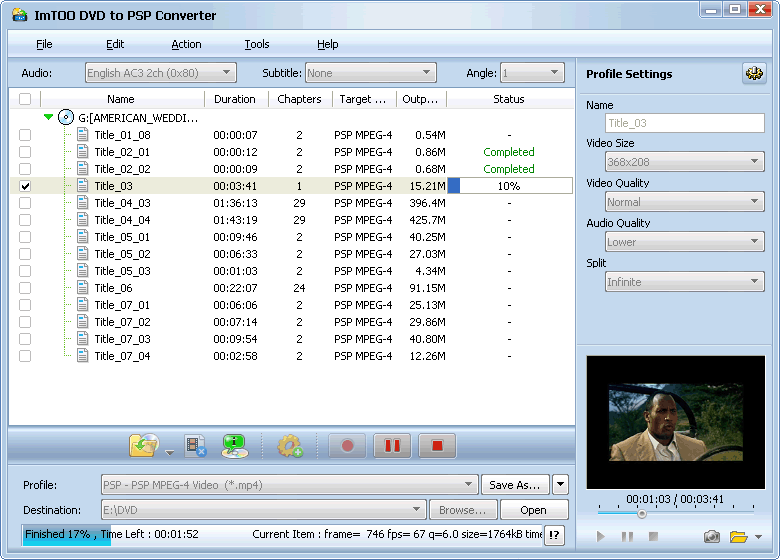Click the Open destination button
This screenshot has width=780, height=560.
tap(534, 510)
